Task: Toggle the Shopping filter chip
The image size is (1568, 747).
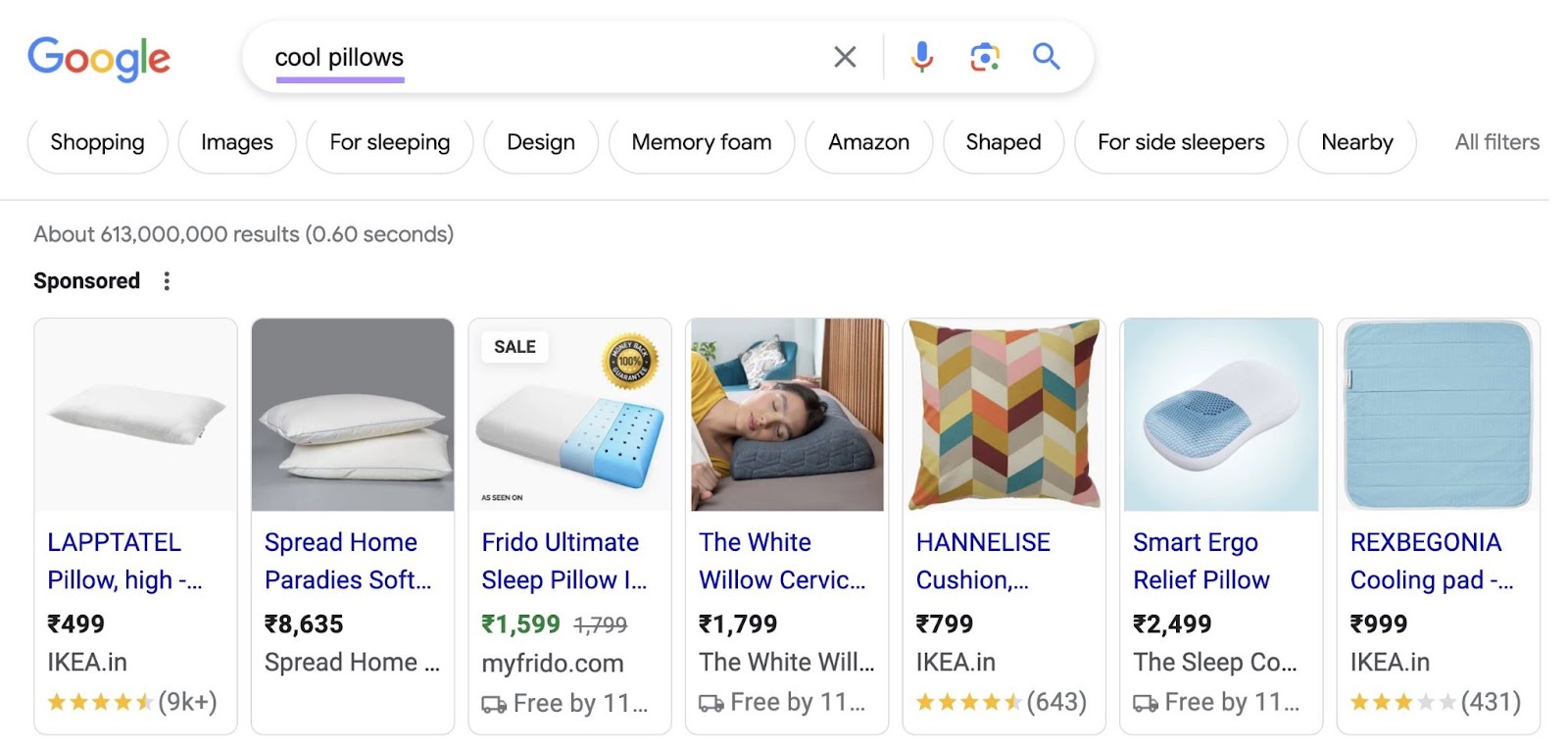Action: coord(96,142)
